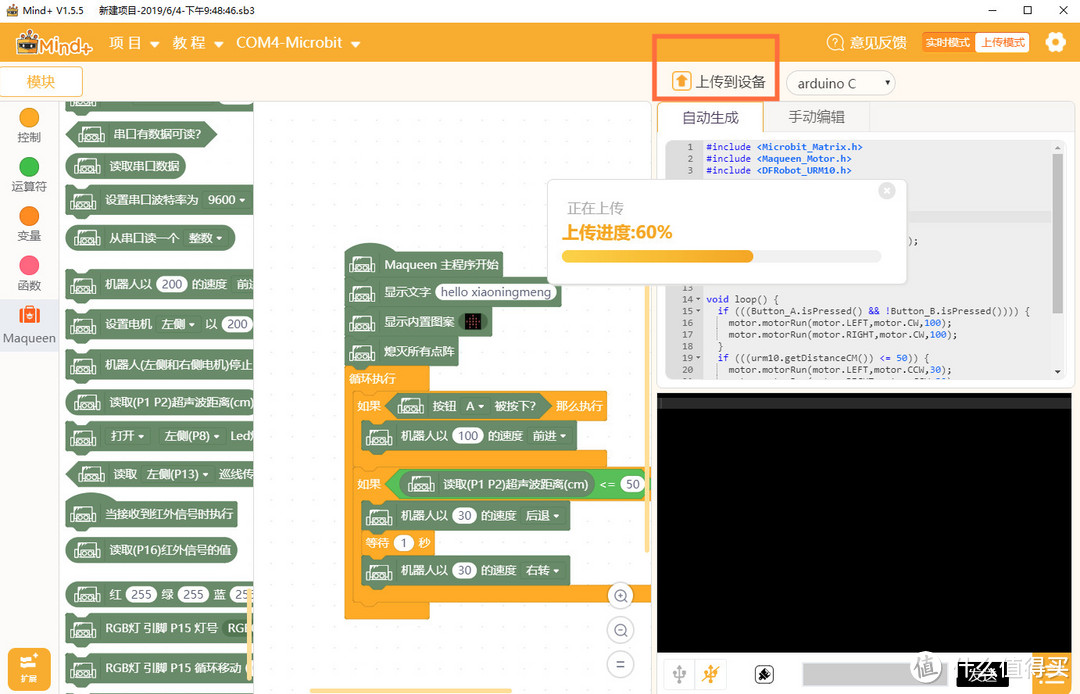Click the 意见反馈 feedback icon
The width and height of the screenshot is (1080, 694).
click(x=835, y=43)
